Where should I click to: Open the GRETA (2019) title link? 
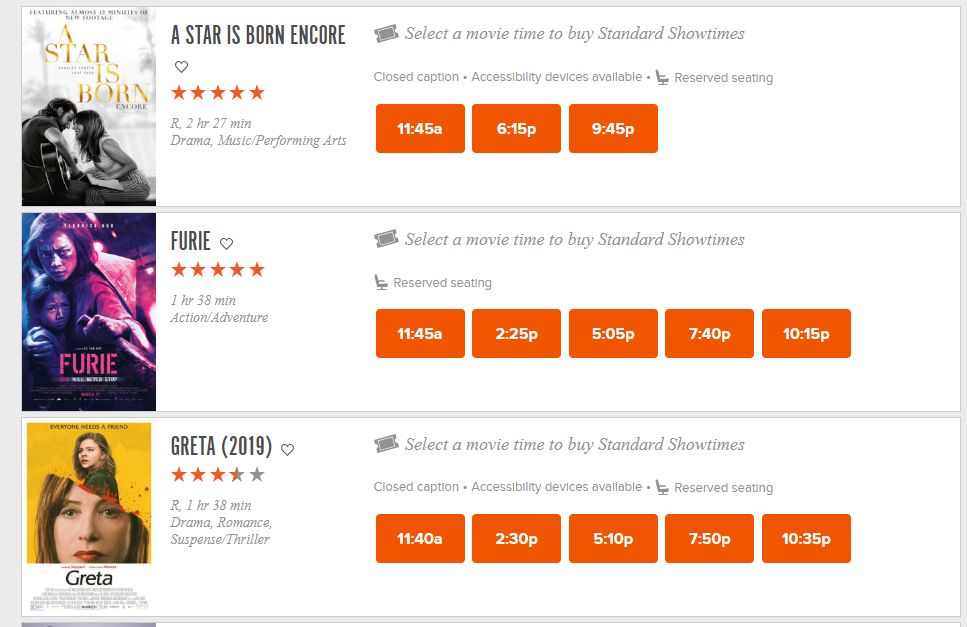point(223,446)
